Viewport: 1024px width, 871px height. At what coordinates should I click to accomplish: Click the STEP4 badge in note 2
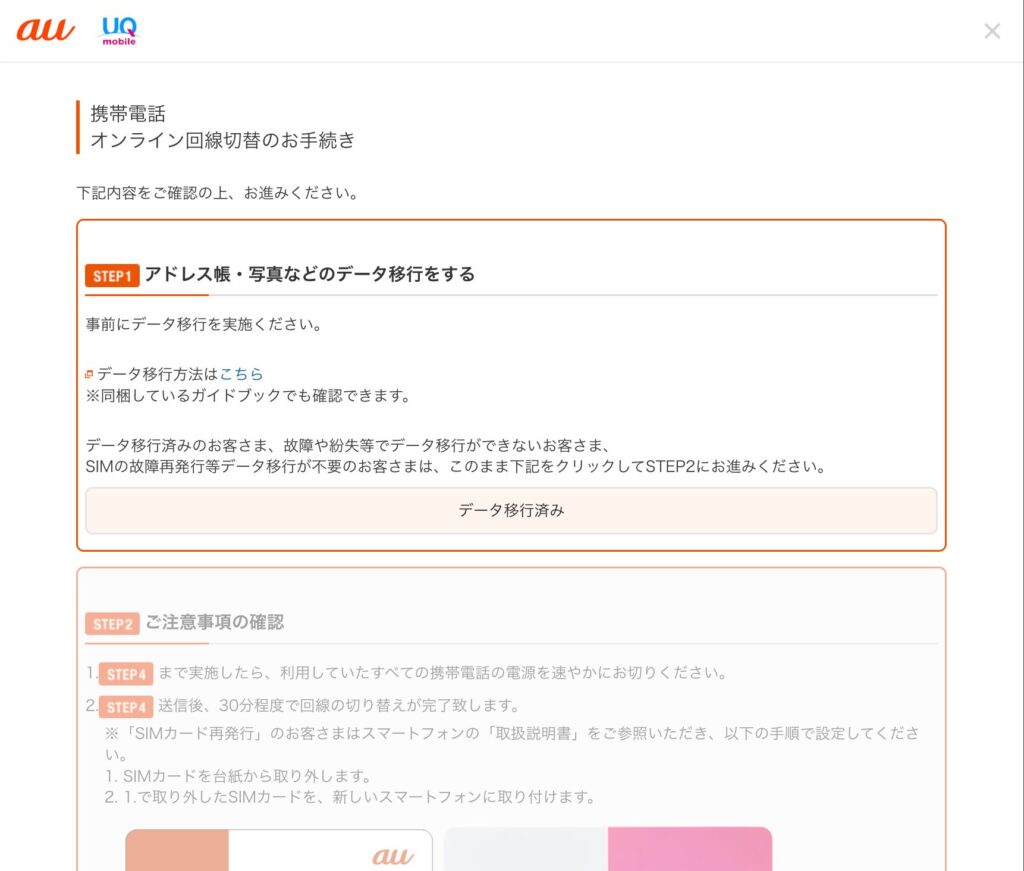[126, 707]
